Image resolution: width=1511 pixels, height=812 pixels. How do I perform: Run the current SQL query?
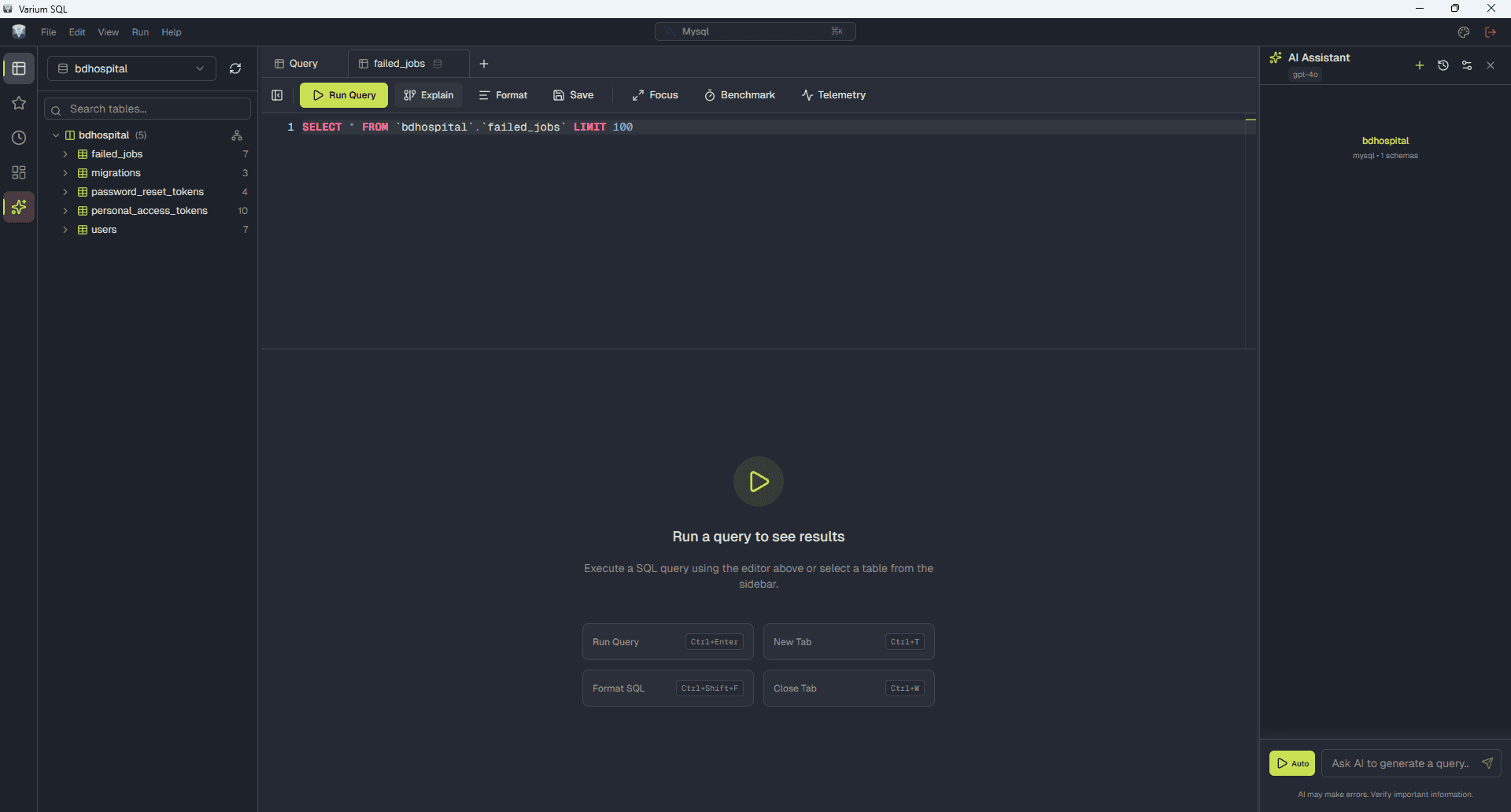tap(344, 94)
